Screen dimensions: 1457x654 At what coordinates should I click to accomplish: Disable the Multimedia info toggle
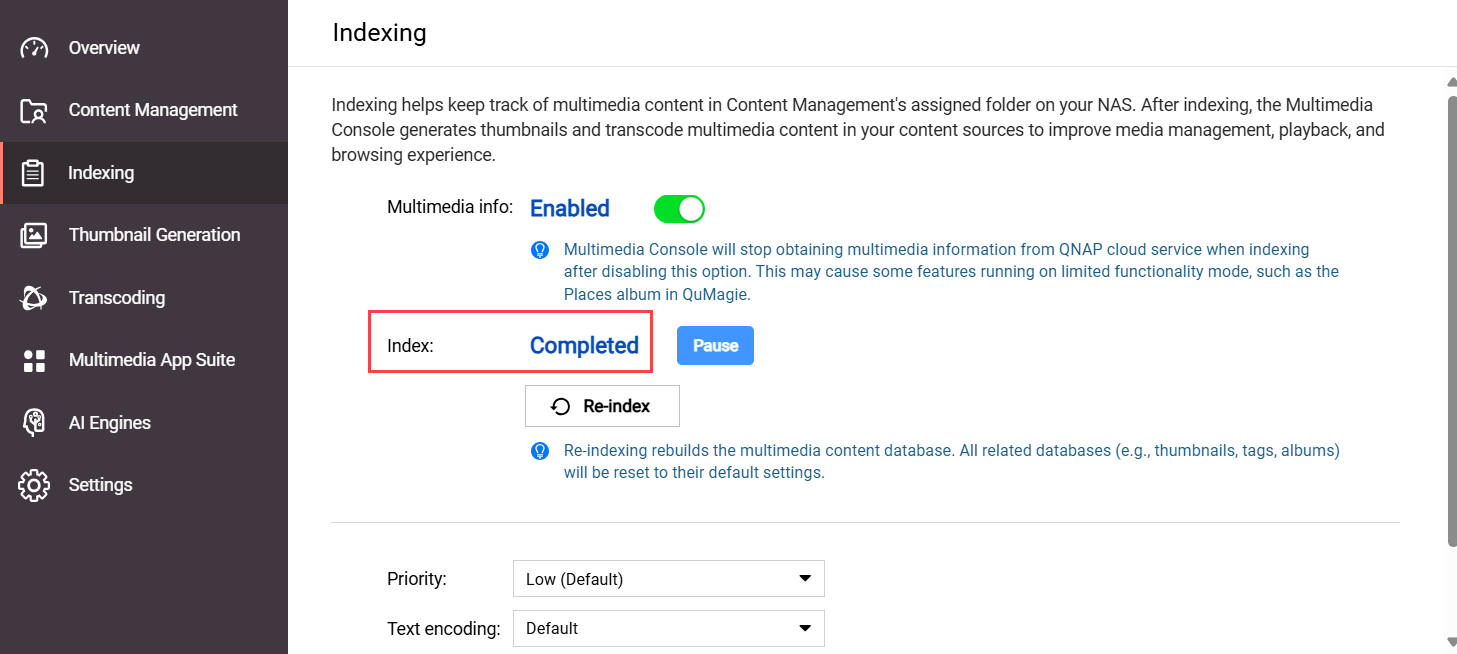[679, 209]
